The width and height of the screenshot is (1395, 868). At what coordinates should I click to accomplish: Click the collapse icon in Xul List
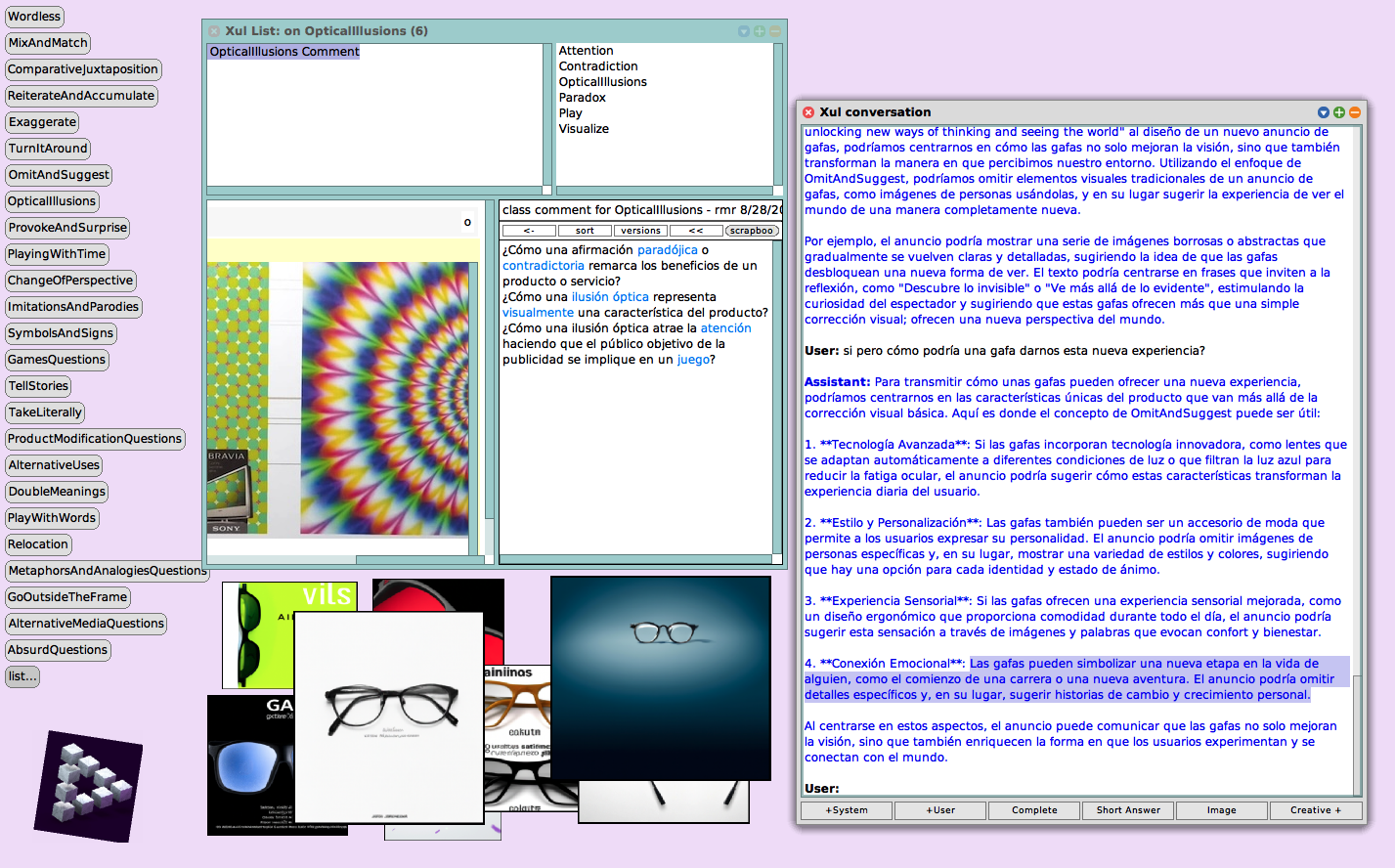click(775, 31)
